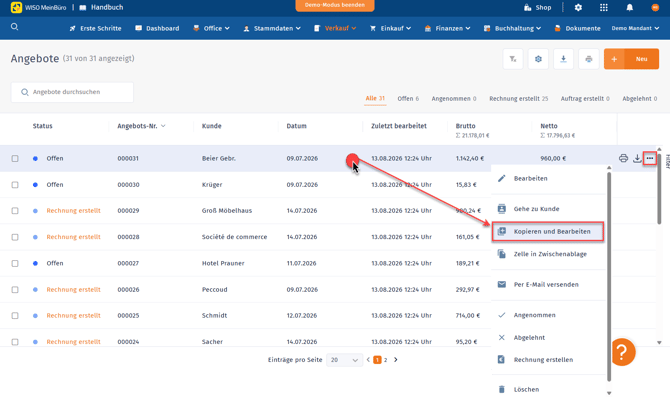Open the settings gear in top bar
The height and width of the screenshot is (397, 670).
(578, 7)
